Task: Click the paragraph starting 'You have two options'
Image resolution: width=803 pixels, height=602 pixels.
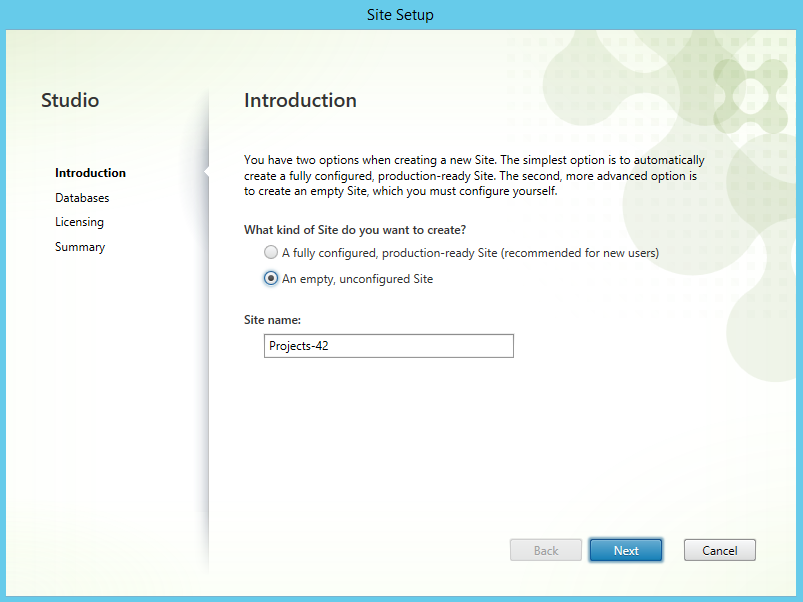Action: pos(474,176)
